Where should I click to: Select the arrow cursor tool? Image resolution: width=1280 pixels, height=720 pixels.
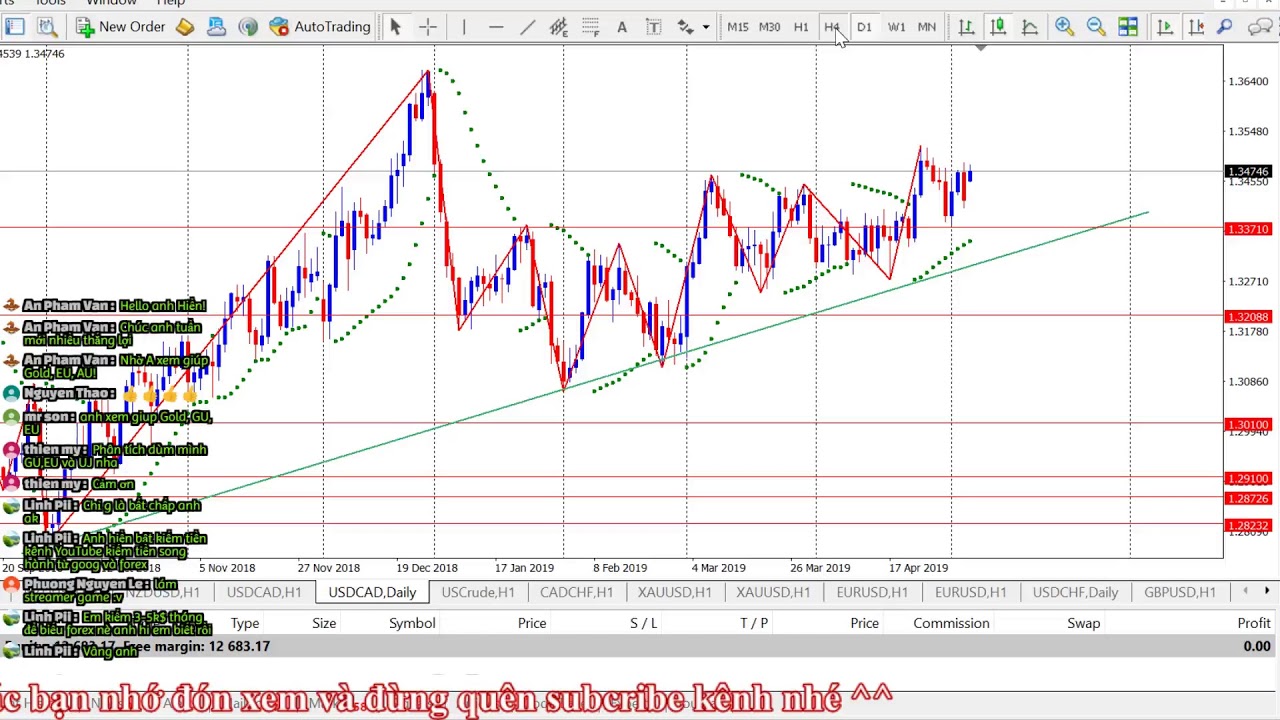click(x=395, y=27)
